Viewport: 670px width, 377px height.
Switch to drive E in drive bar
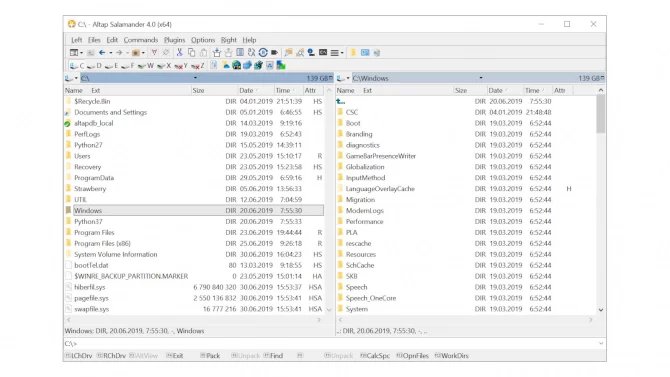coord(111,65)
